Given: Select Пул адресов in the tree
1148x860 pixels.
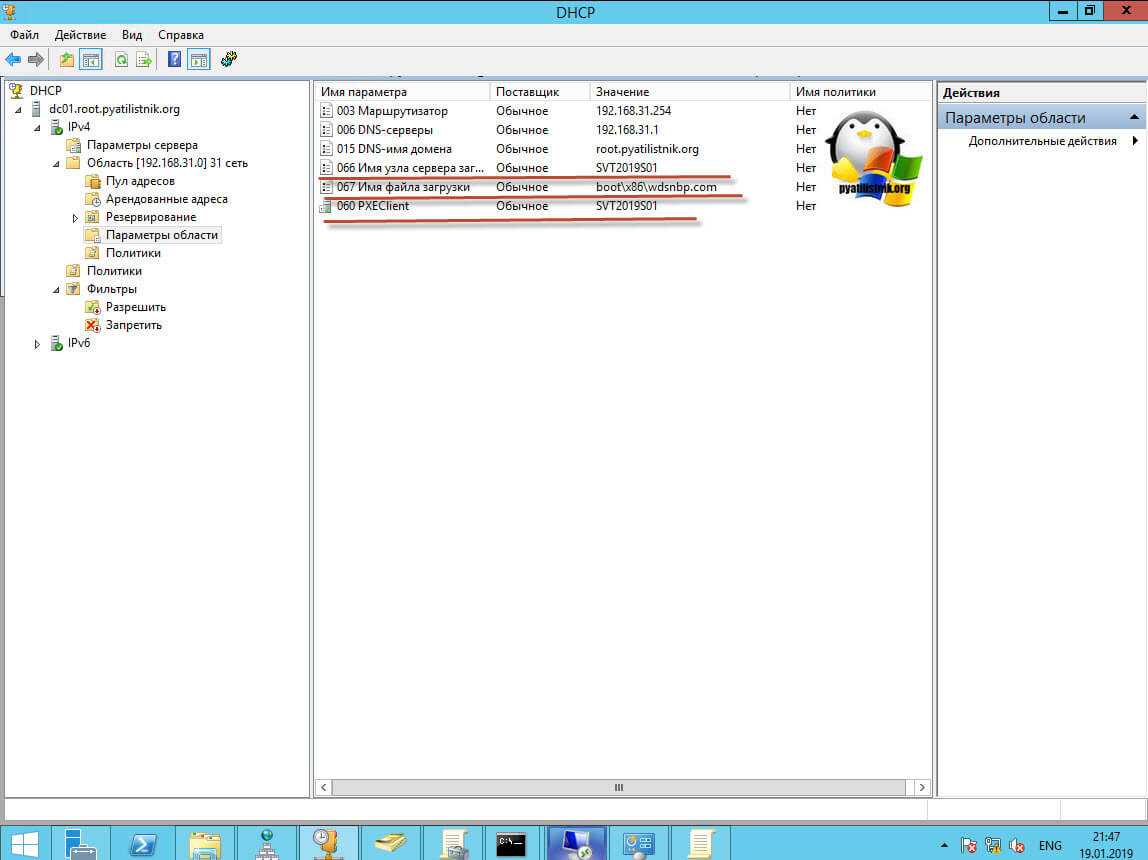Looking at the screenshot, I should pyautogui.click(x=140, y=182).
